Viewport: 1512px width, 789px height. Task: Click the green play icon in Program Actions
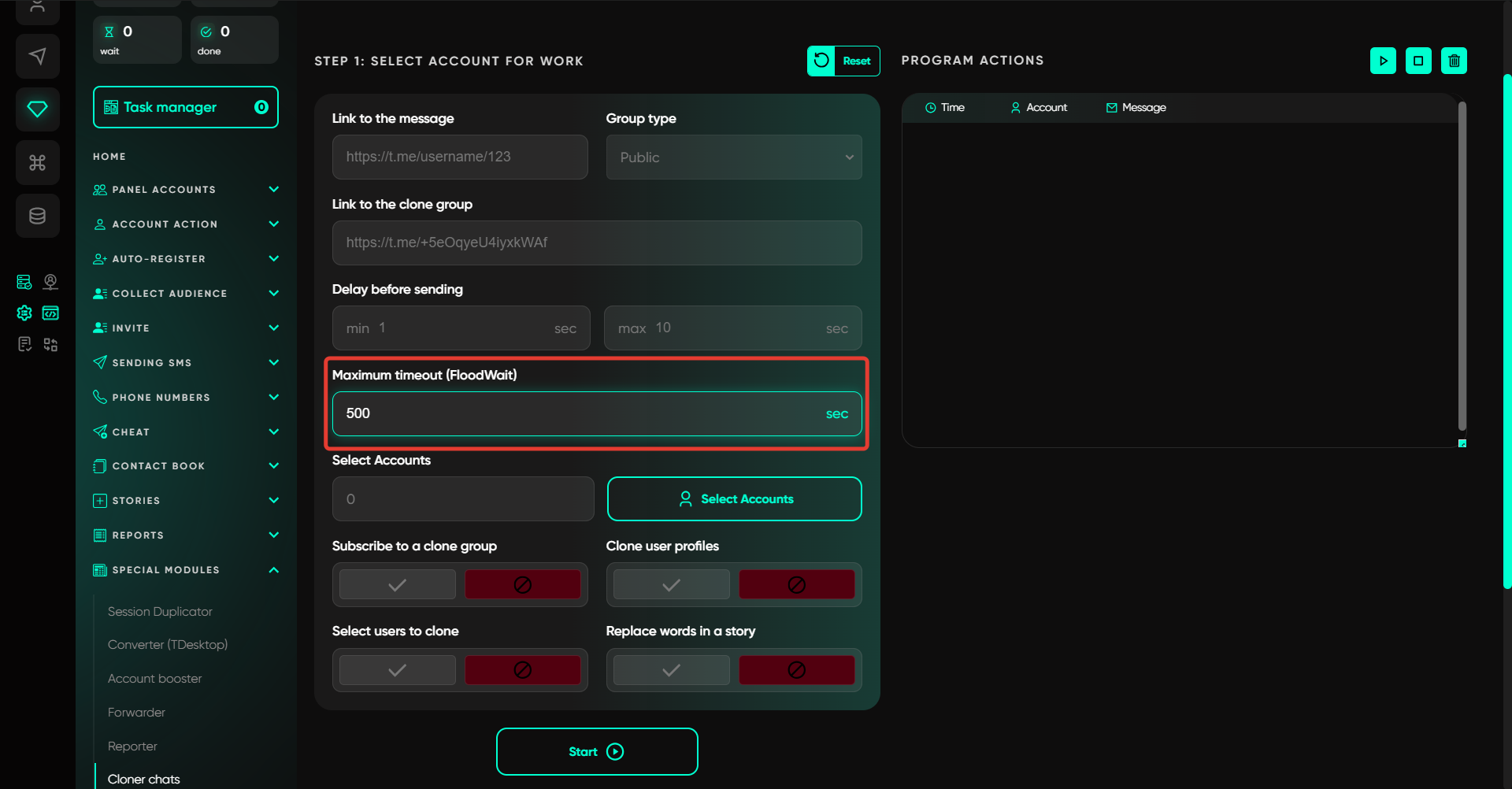pos(1383,61)
